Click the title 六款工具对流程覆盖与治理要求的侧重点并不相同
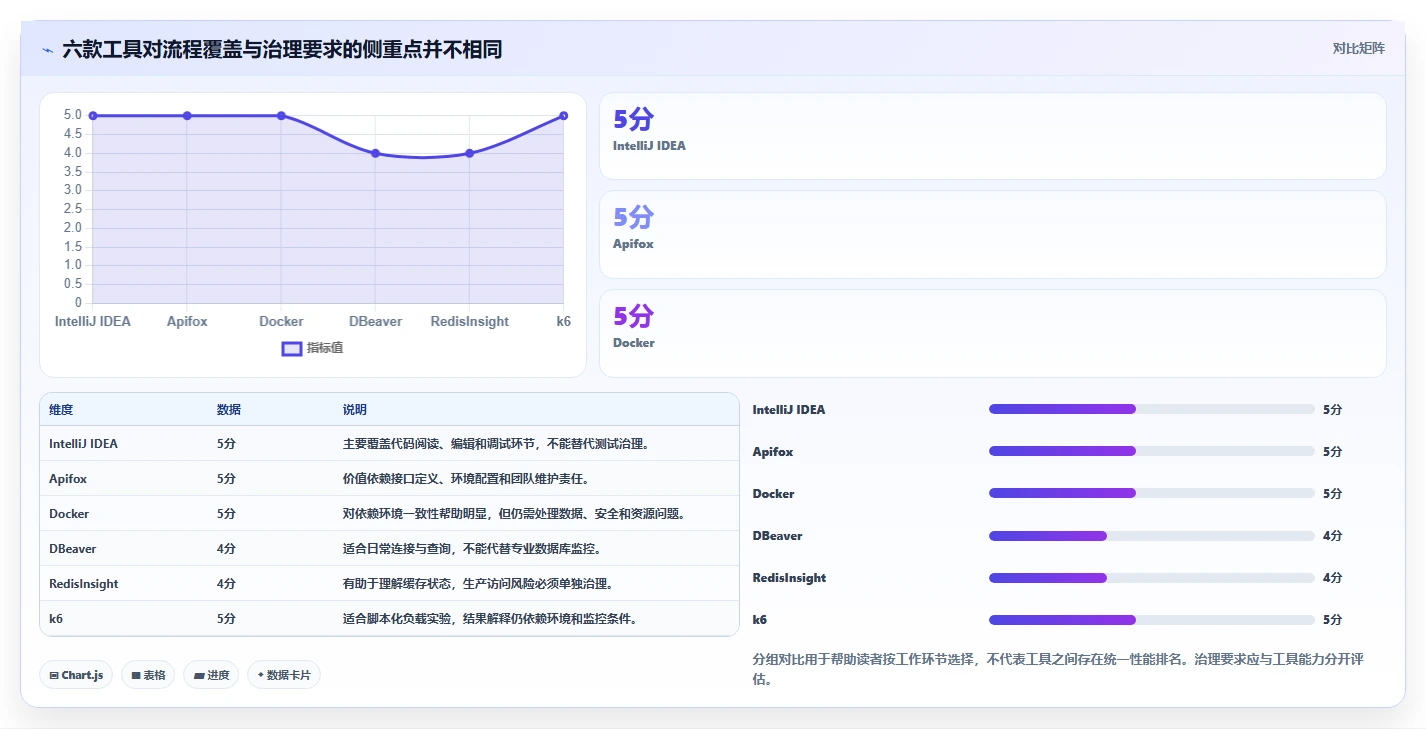The image size is (1426, 729). click(282, 49)
